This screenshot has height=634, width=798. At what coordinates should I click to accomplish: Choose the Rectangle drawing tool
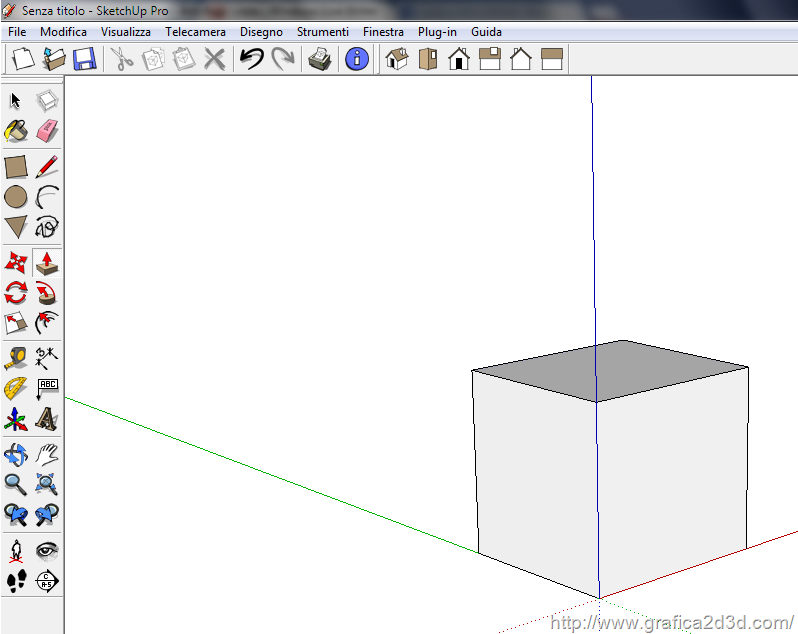tap(16, 166)
